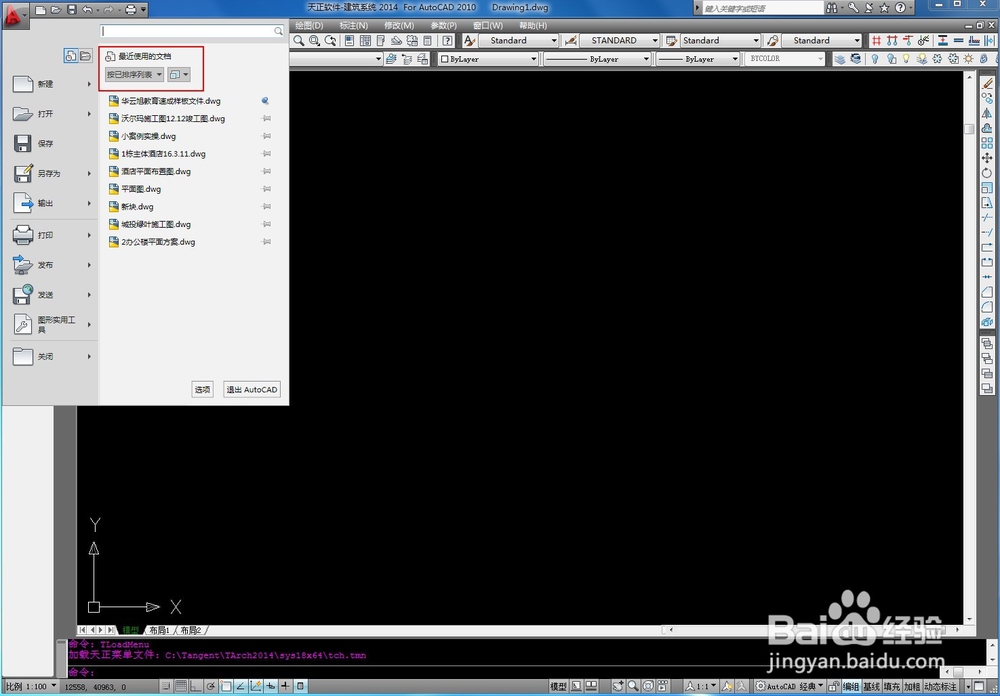The height and width of the screenshot is (696, 1000).
Task: Click the Undo arrow in quick access toolbar
Action: coord(87,10)
